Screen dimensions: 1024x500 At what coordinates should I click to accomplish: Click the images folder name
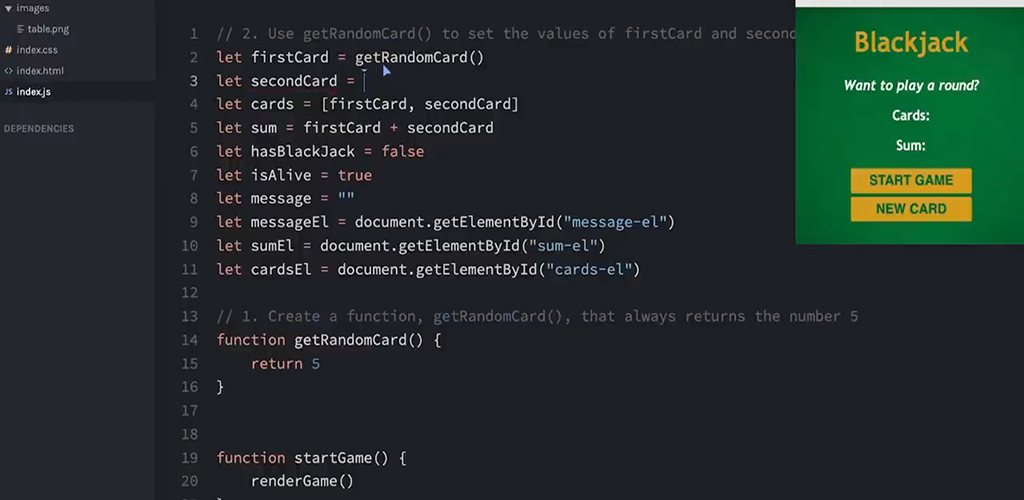click(x=33, y=8)
